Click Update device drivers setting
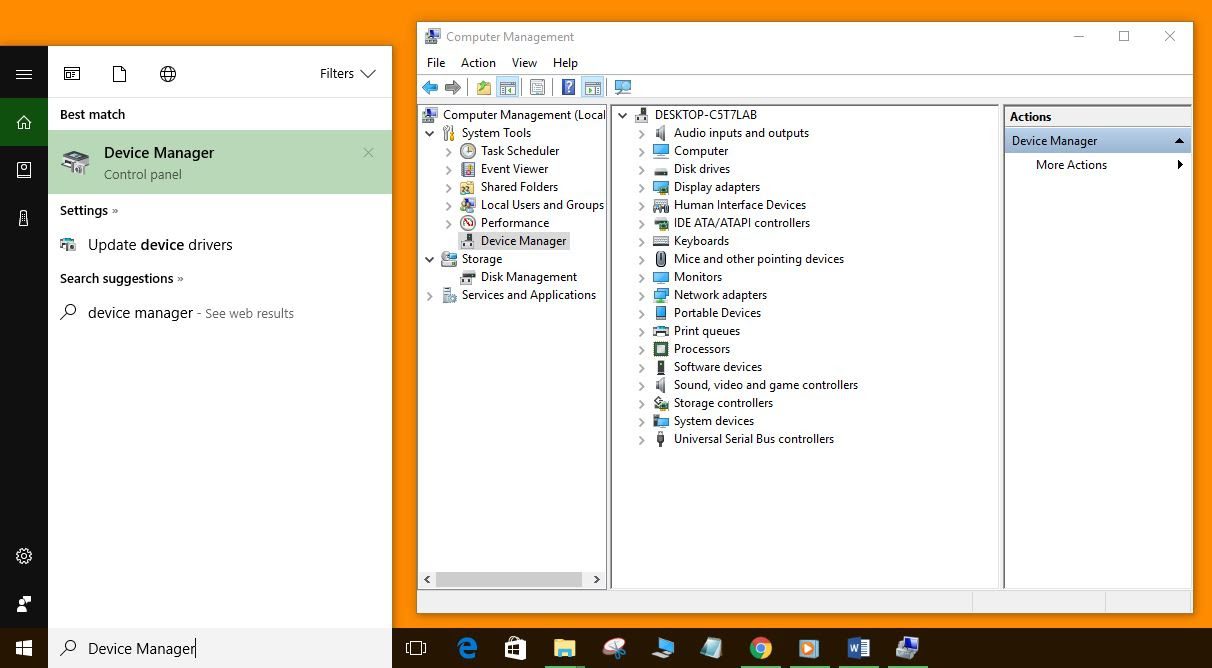This screenshot has width=1212, height=668. point(160,245)
